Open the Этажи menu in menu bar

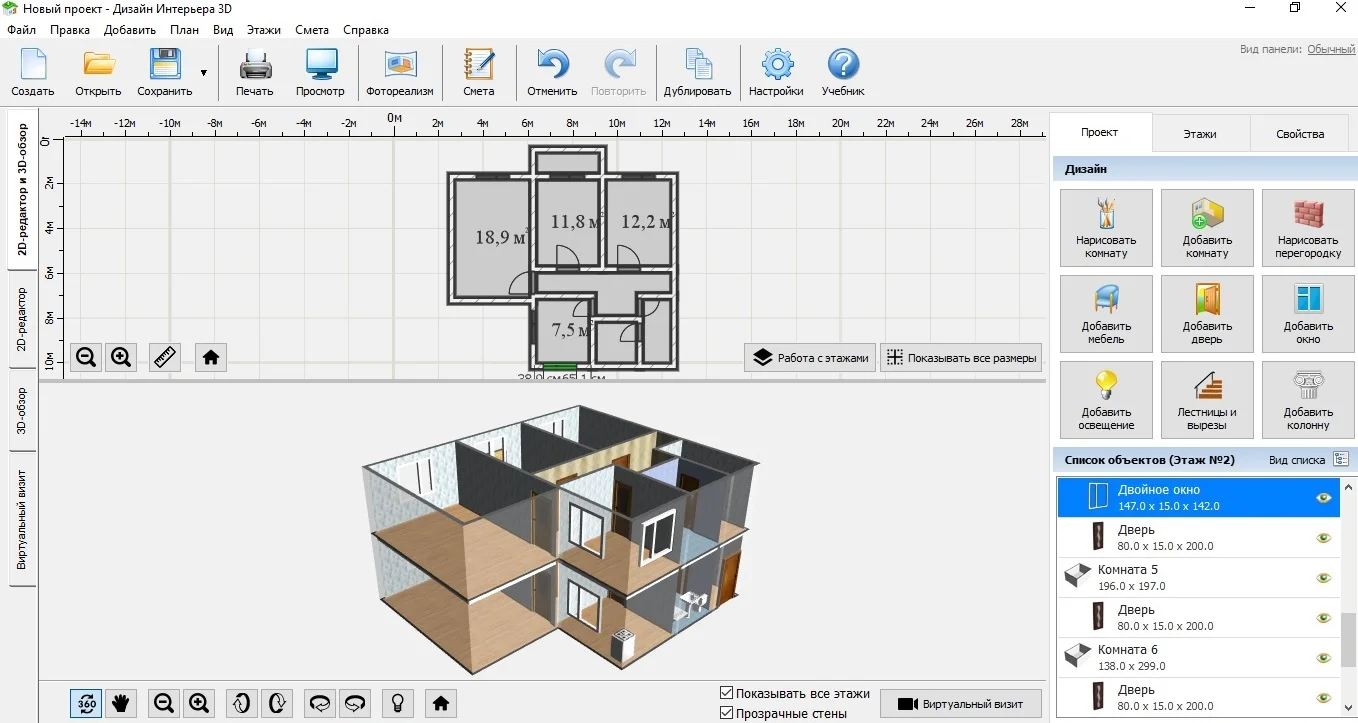[264, 30]
